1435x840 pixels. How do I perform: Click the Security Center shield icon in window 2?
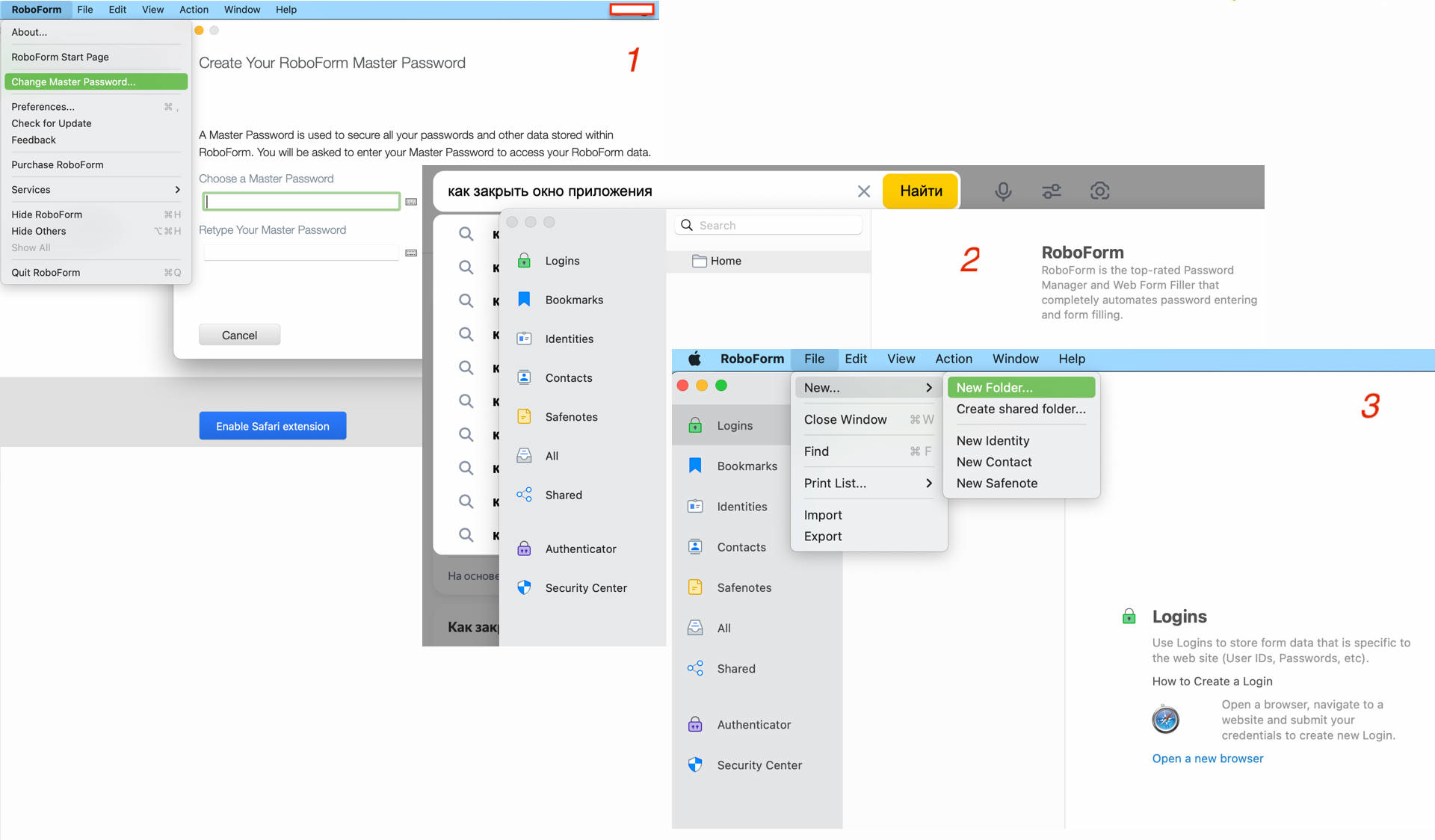(524, 587)
